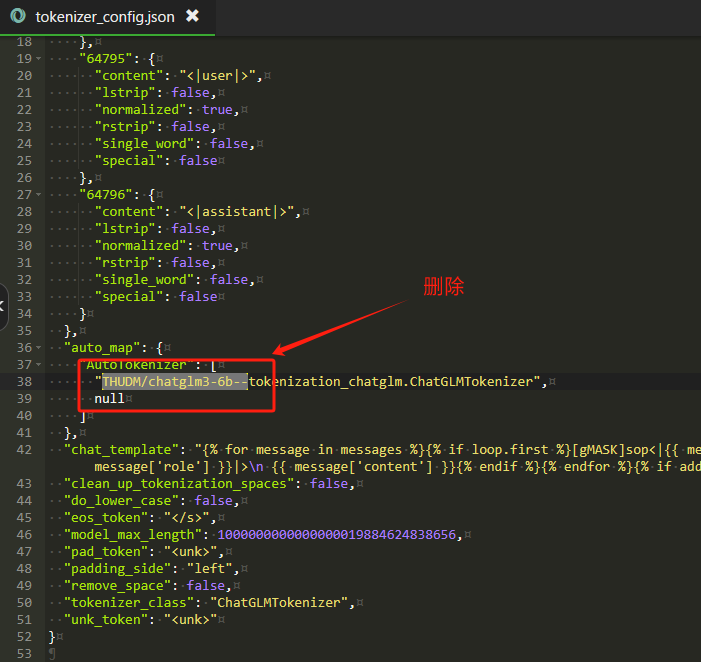
Task: Click the file icon on the tokenizer_config.json tab
Action: coord(18,16)
